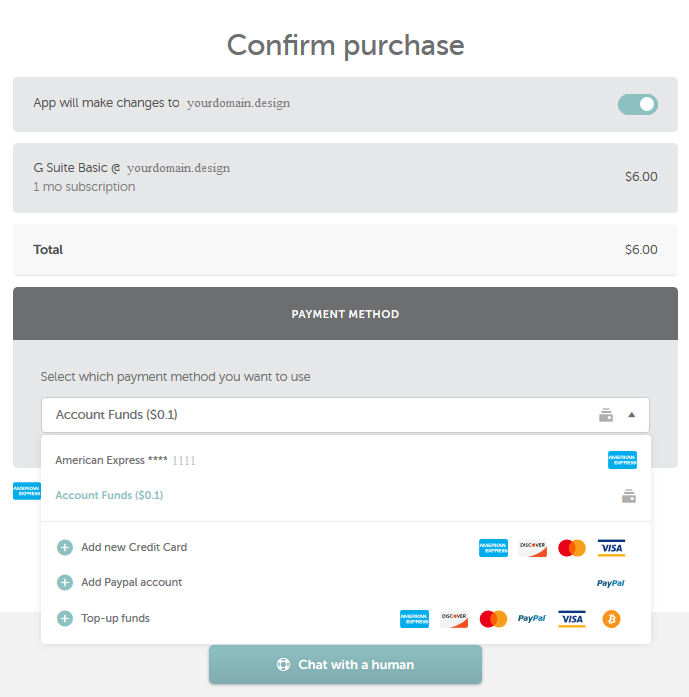Choose Account Funds ($0.1) option
The image size is (689, 697).
[345, 495]
